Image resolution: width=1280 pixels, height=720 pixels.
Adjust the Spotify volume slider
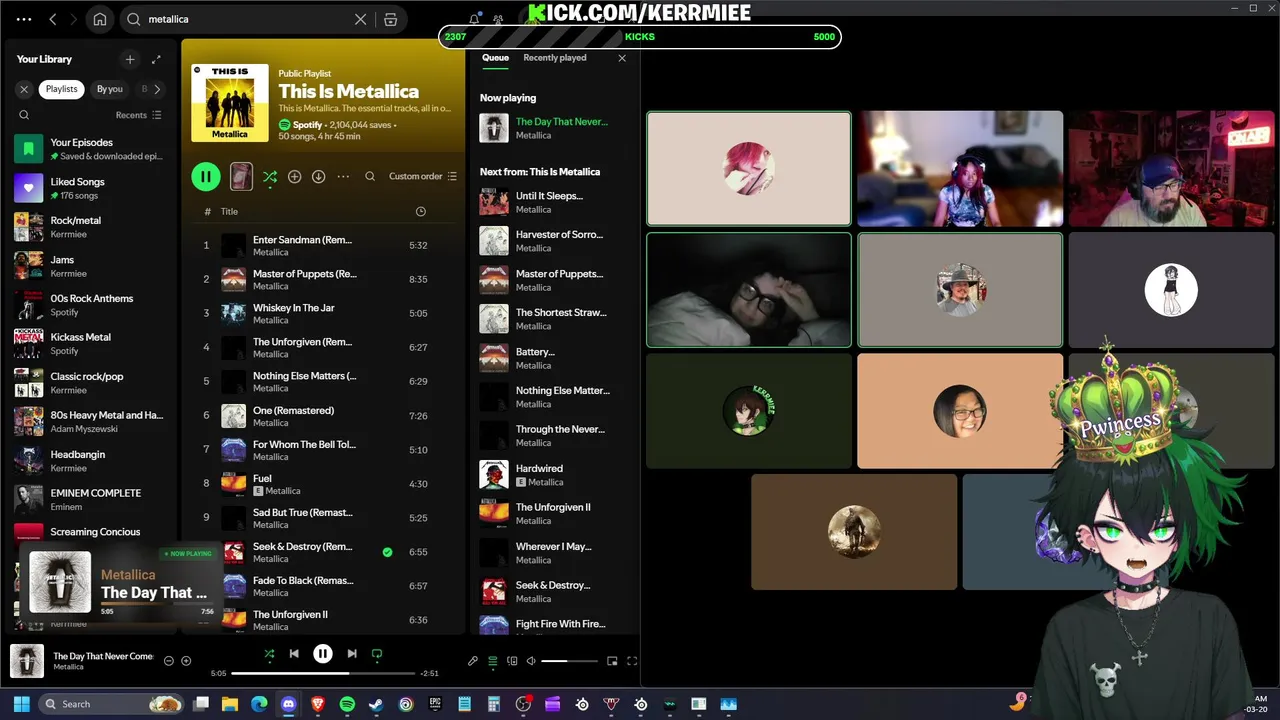click(570, 660)
